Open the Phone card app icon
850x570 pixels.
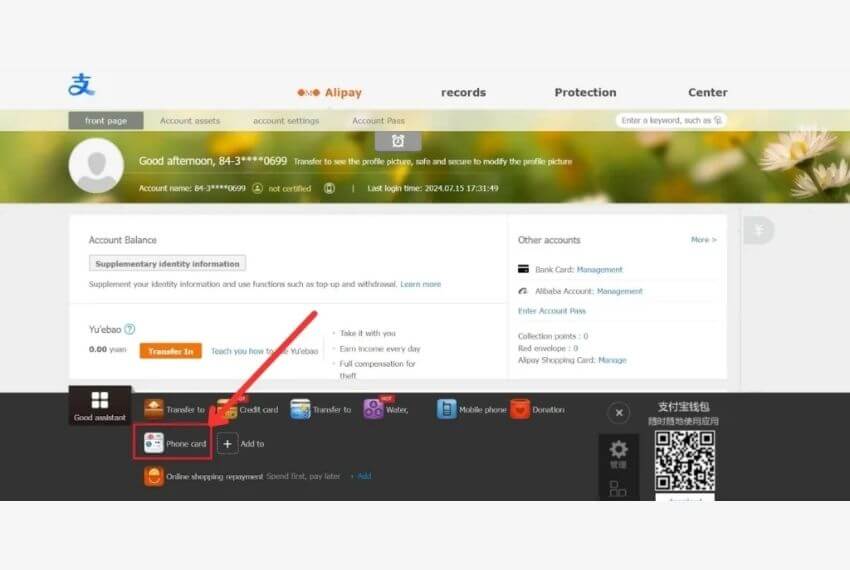click(154, 443)
